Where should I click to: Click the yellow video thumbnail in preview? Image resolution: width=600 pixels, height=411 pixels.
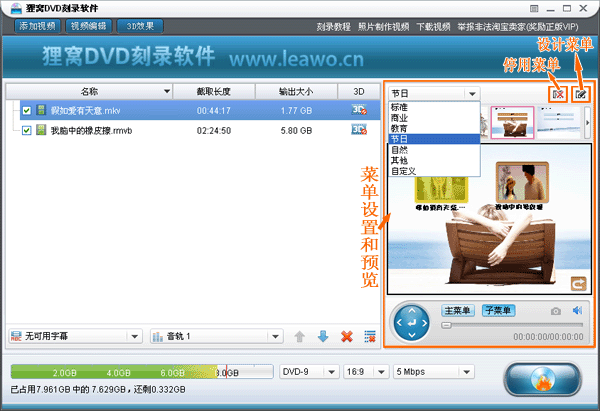(x=441, y=190)
